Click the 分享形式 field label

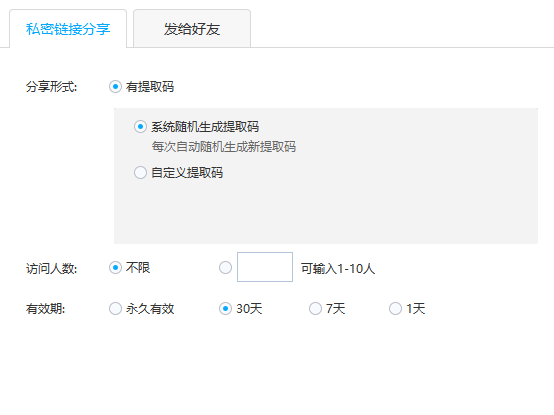tap(52, 87)
